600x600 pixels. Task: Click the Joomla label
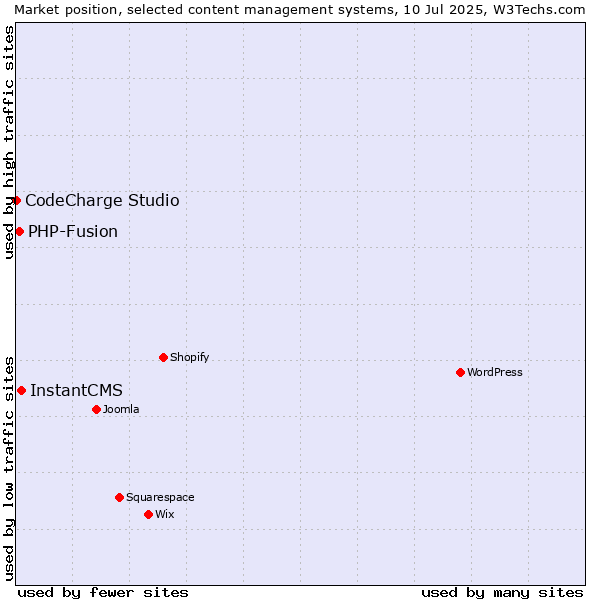point(121,409)
